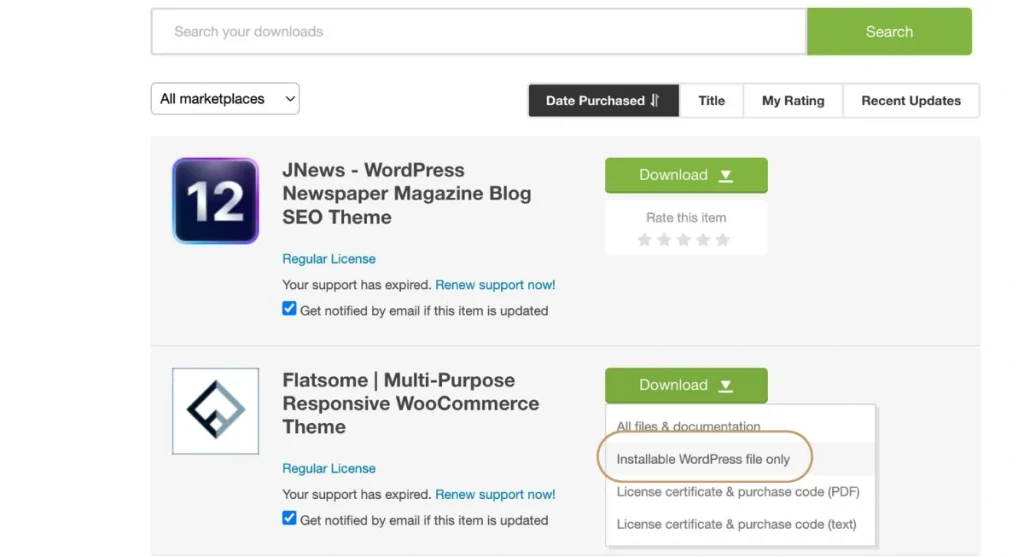
Task: Select Installable WordPress file only
Action: tap(740, 459)
